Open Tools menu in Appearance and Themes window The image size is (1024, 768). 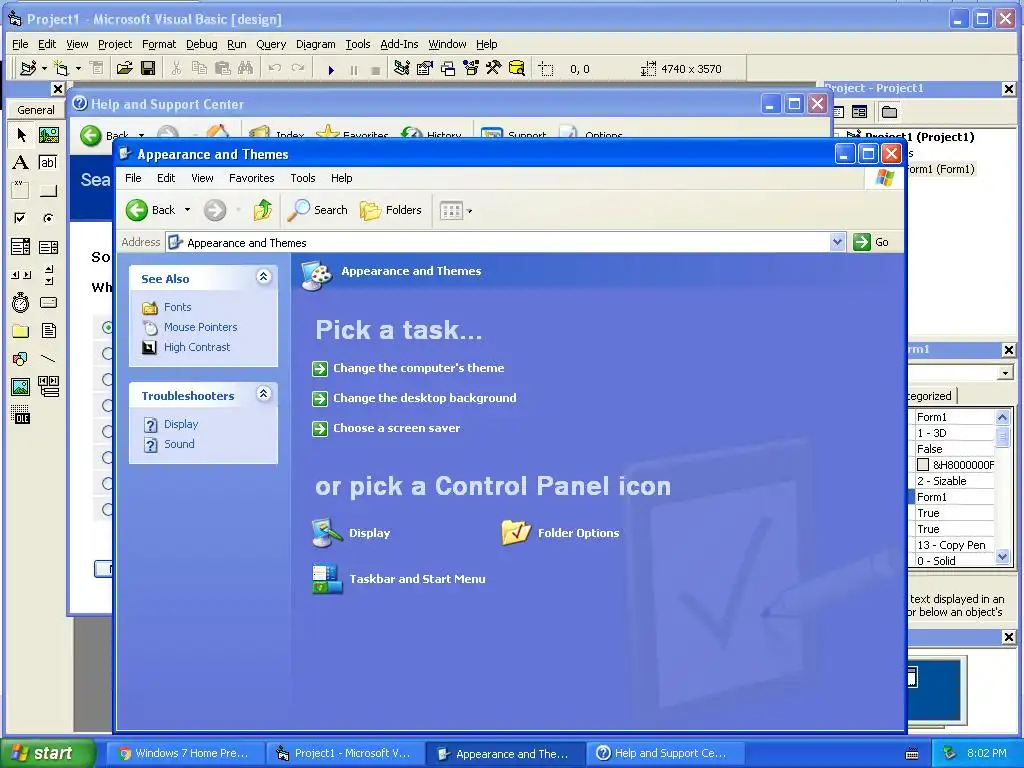(302, 178)
